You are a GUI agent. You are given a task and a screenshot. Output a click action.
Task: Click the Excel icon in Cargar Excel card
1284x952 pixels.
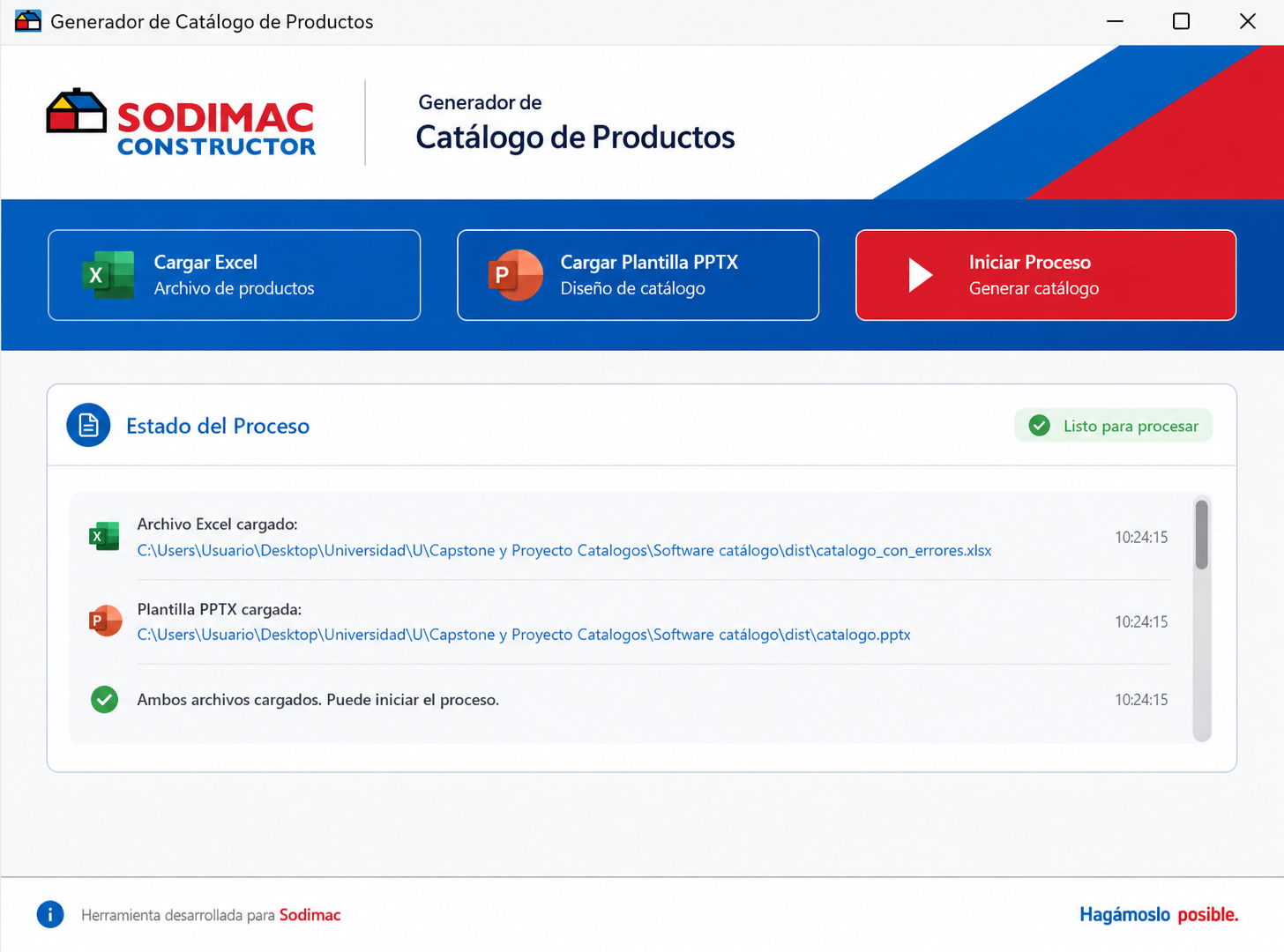(108, 275)
